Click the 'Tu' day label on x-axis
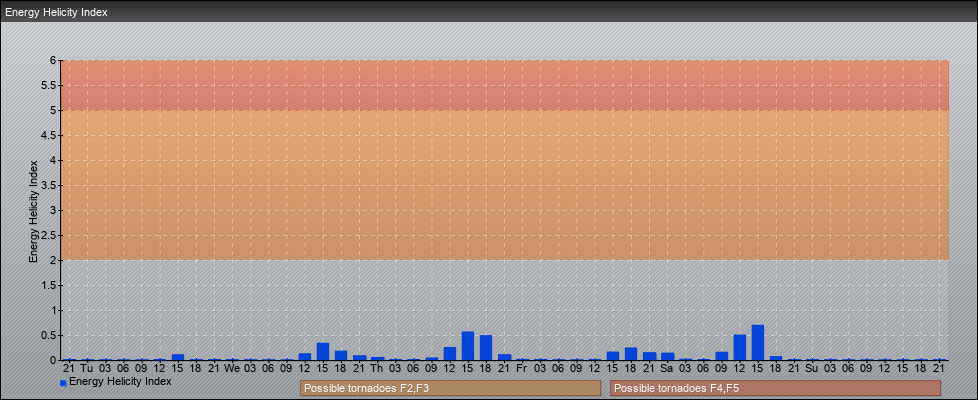 coord(87,369)
